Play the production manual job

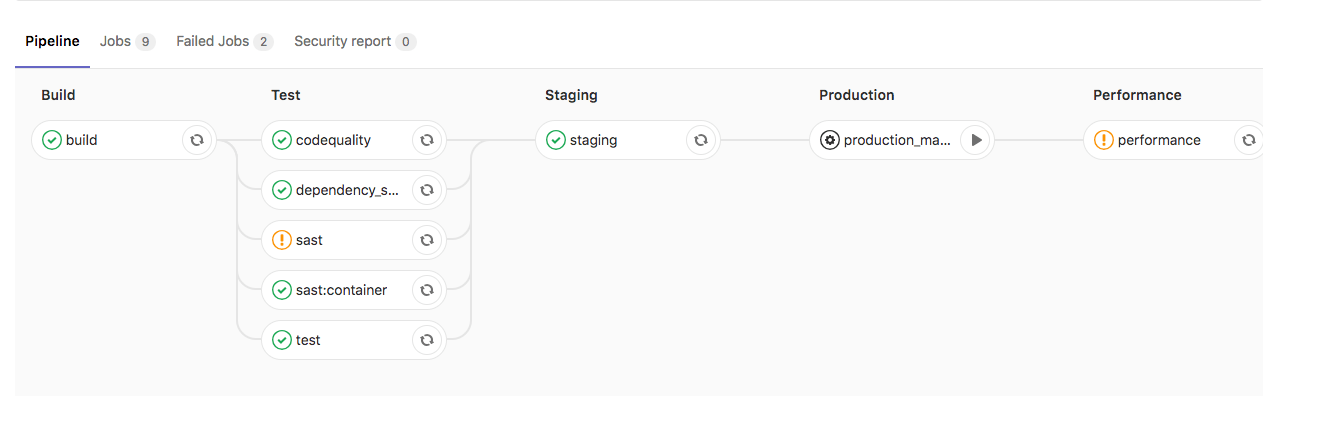(x=976, y=140)
